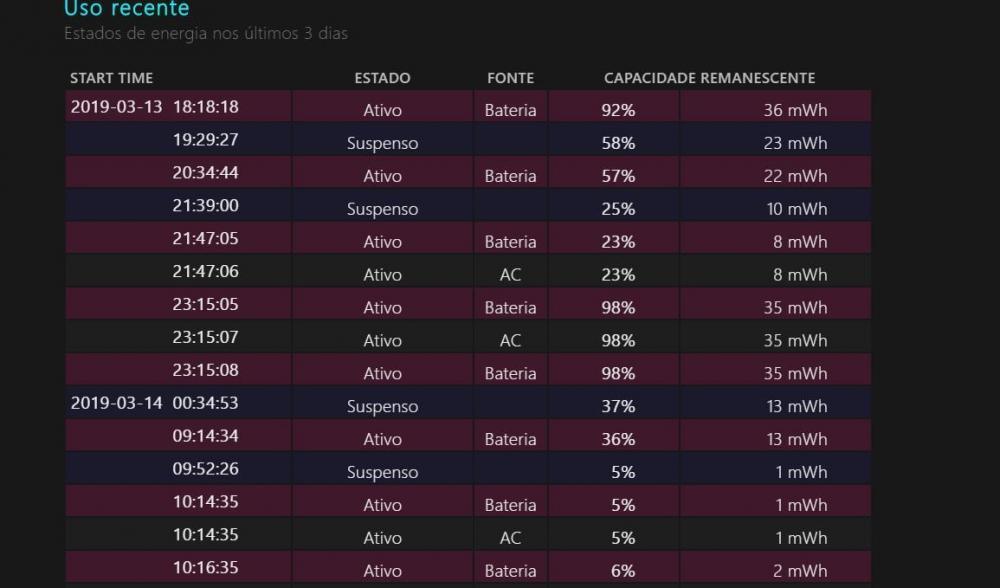Select the 19:29:27 start time entry
1000x588 pixels.
205,140
